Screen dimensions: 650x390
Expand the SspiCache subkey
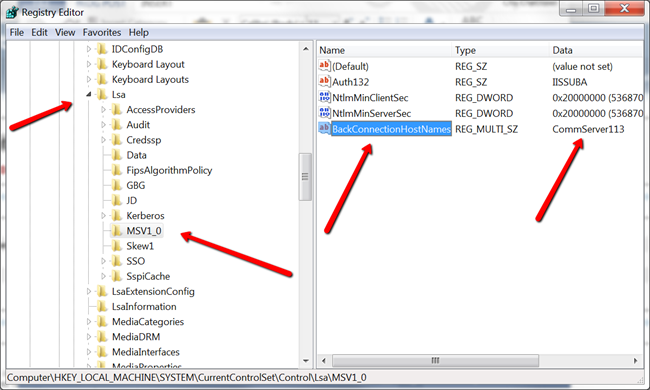coord(104,276)
